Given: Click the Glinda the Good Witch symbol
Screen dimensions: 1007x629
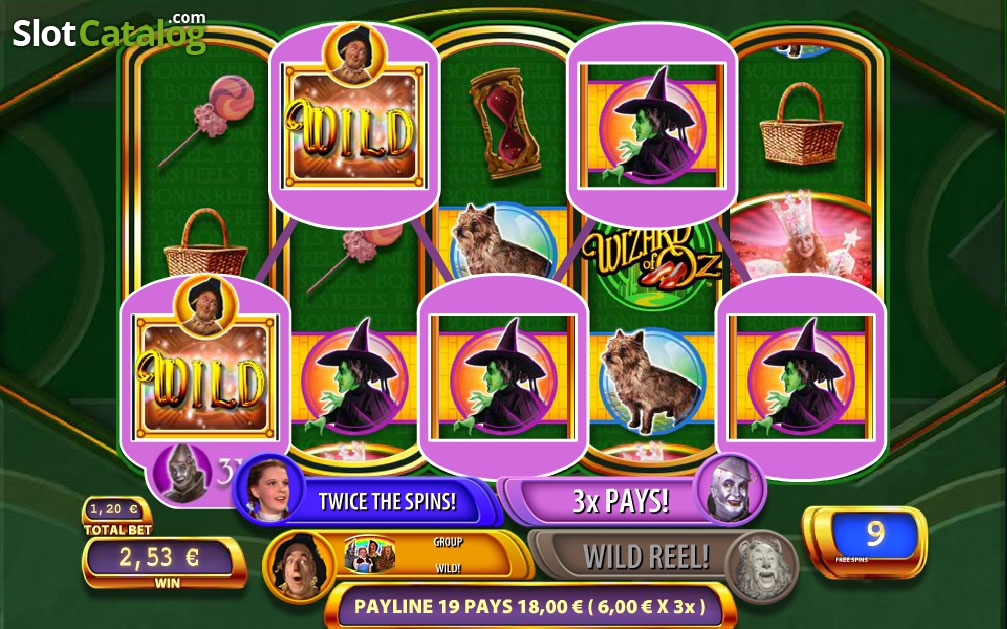Looking at the screenshot, I should coord(800,240).
